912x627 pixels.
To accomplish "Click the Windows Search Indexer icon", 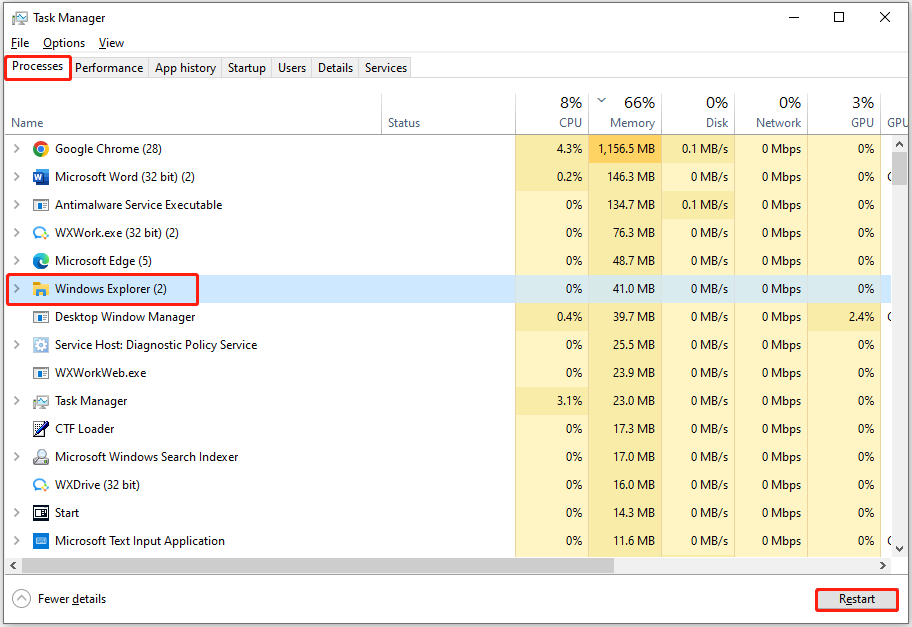I will click(x=41, y=457).
